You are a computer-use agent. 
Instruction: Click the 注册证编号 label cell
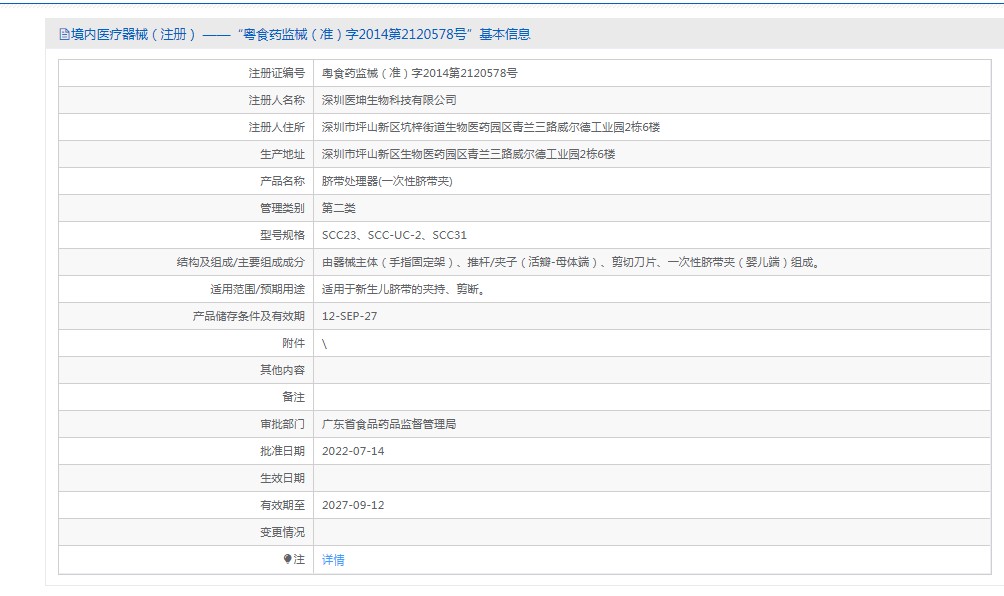(x=186, y=74)
